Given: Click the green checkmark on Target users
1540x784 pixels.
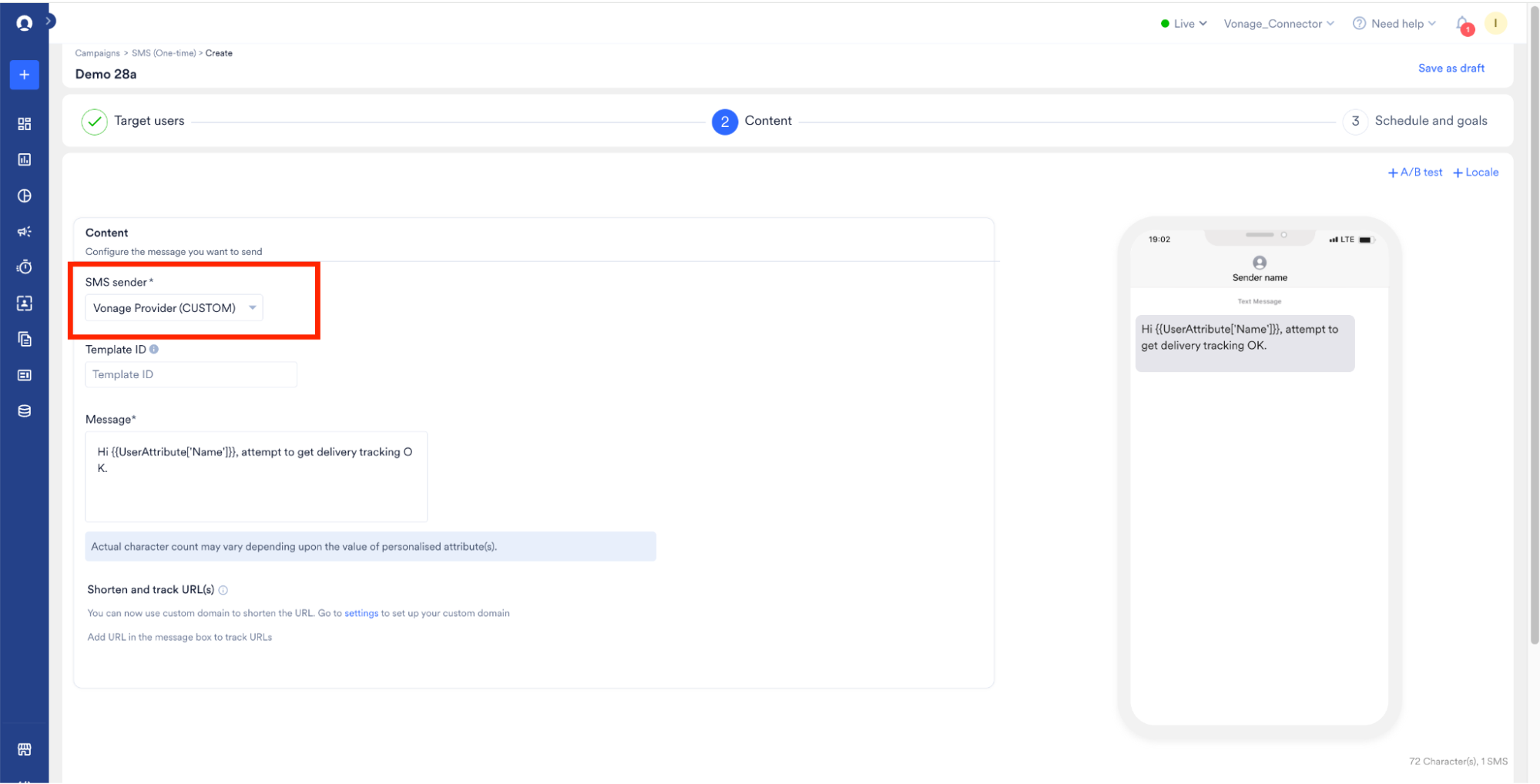Looking at the screenshot, I should click(x=94, y=122).
